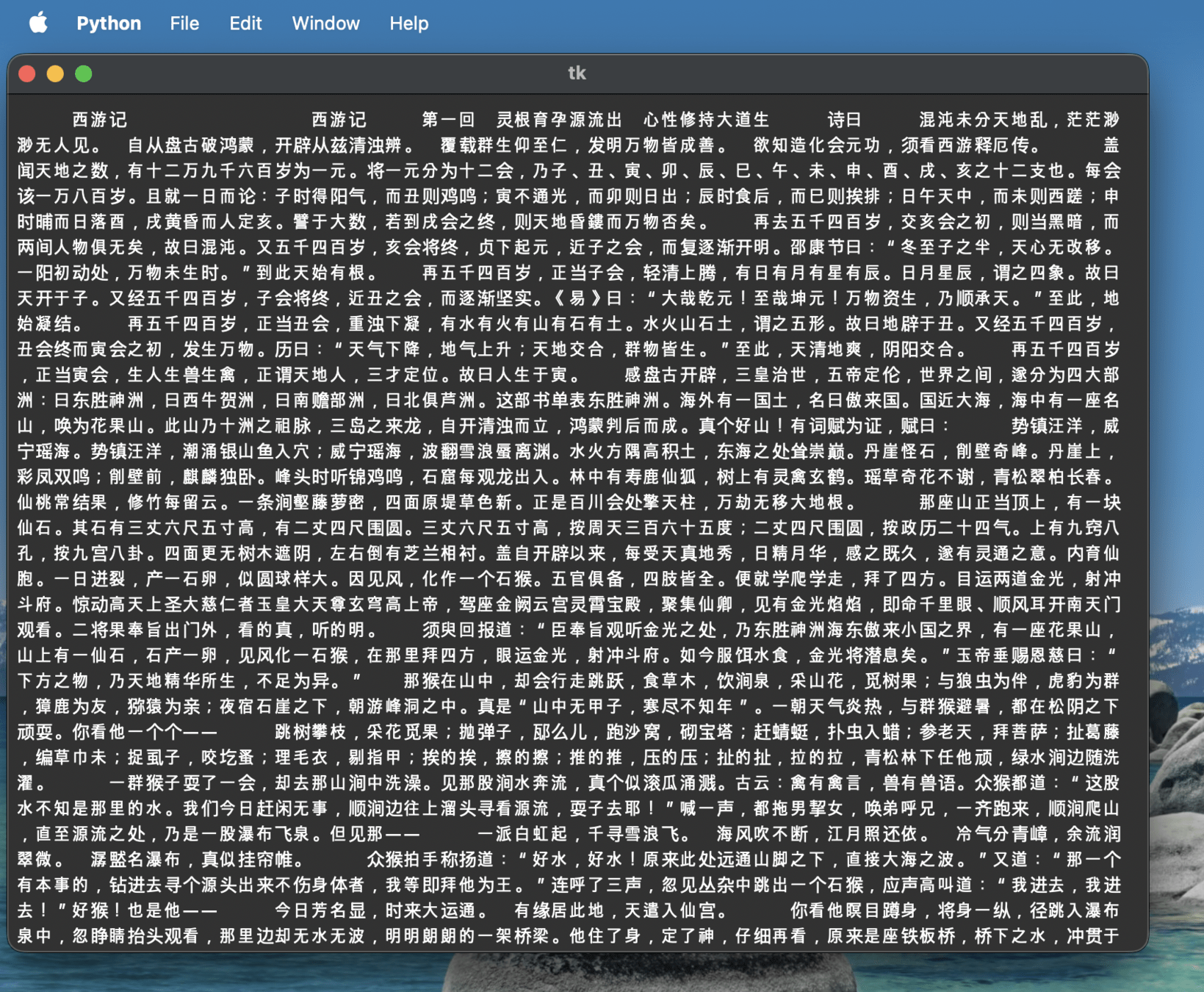
Task: Click the text '心性修持大道生'
Action: click(706, 120)
